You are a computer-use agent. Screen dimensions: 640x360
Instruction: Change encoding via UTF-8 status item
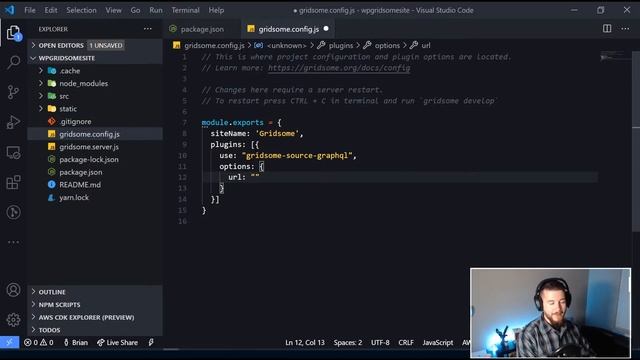[x=380, y=342]
